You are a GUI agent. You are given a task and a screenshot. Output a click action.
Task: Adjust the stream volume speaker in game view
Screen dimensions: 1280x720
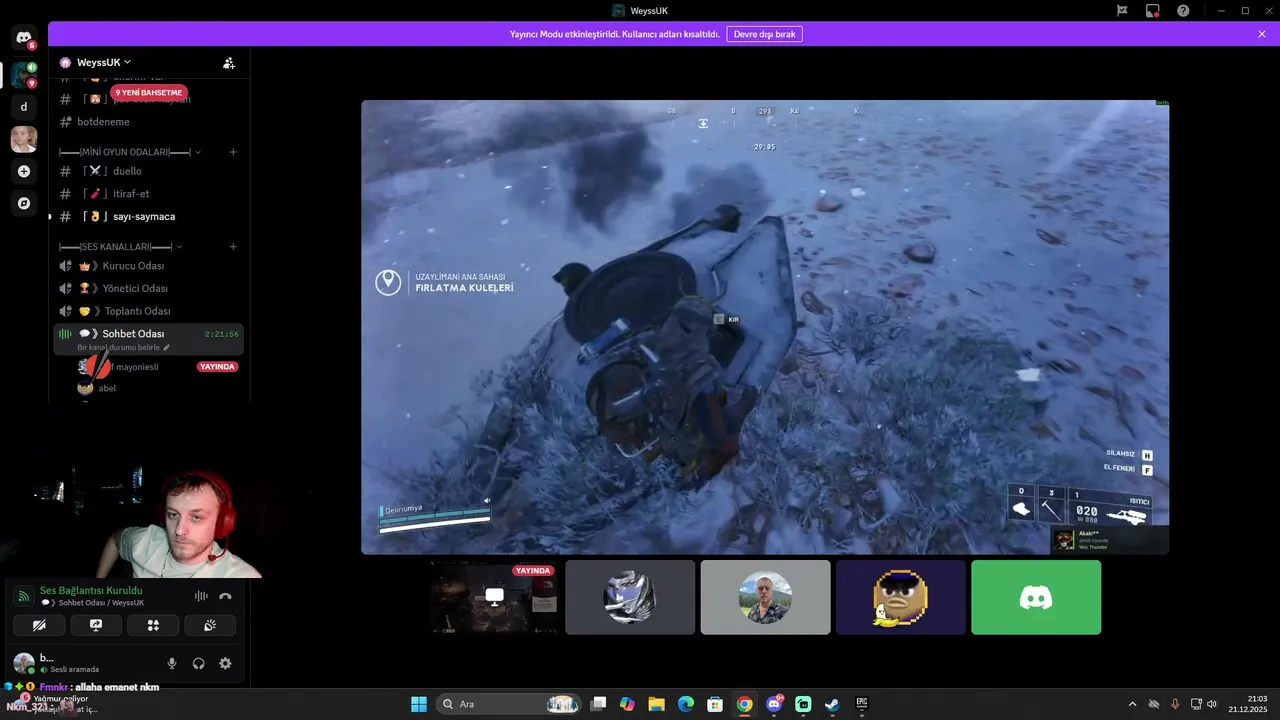click(487, 501)
